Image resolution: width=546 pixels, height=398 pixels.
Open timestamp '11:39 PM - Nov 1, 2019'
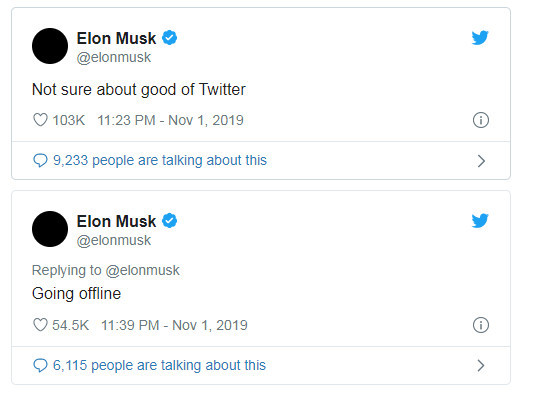click(174, 325)
